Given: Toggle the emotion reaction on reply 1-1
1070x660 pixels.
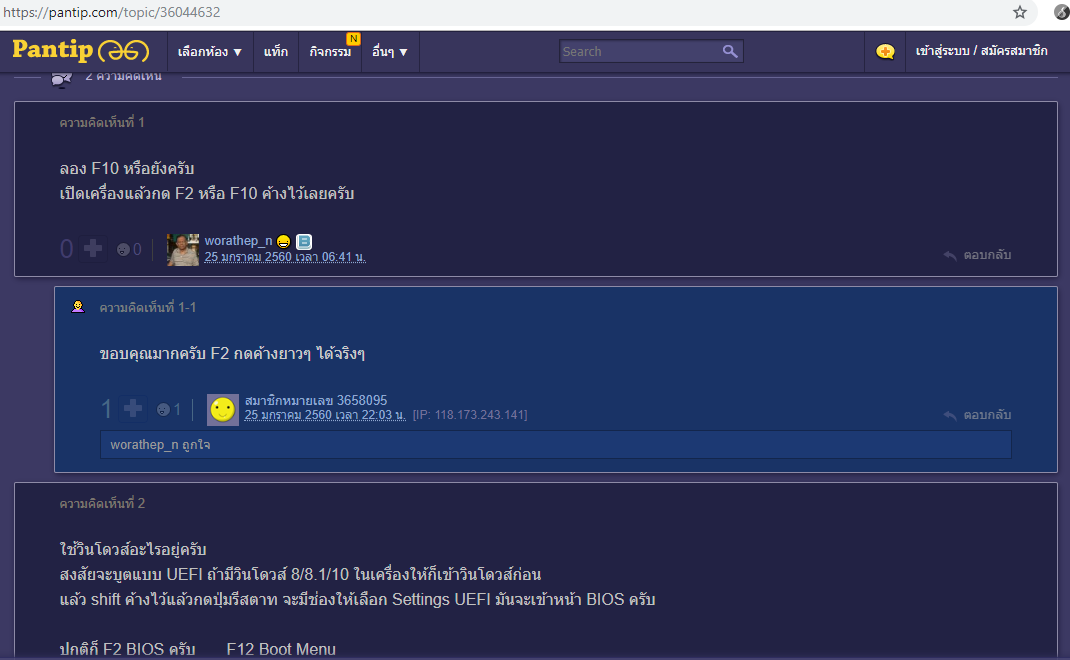Looking at the screenshot, I should pyautogui.click(x=162, y=409).
